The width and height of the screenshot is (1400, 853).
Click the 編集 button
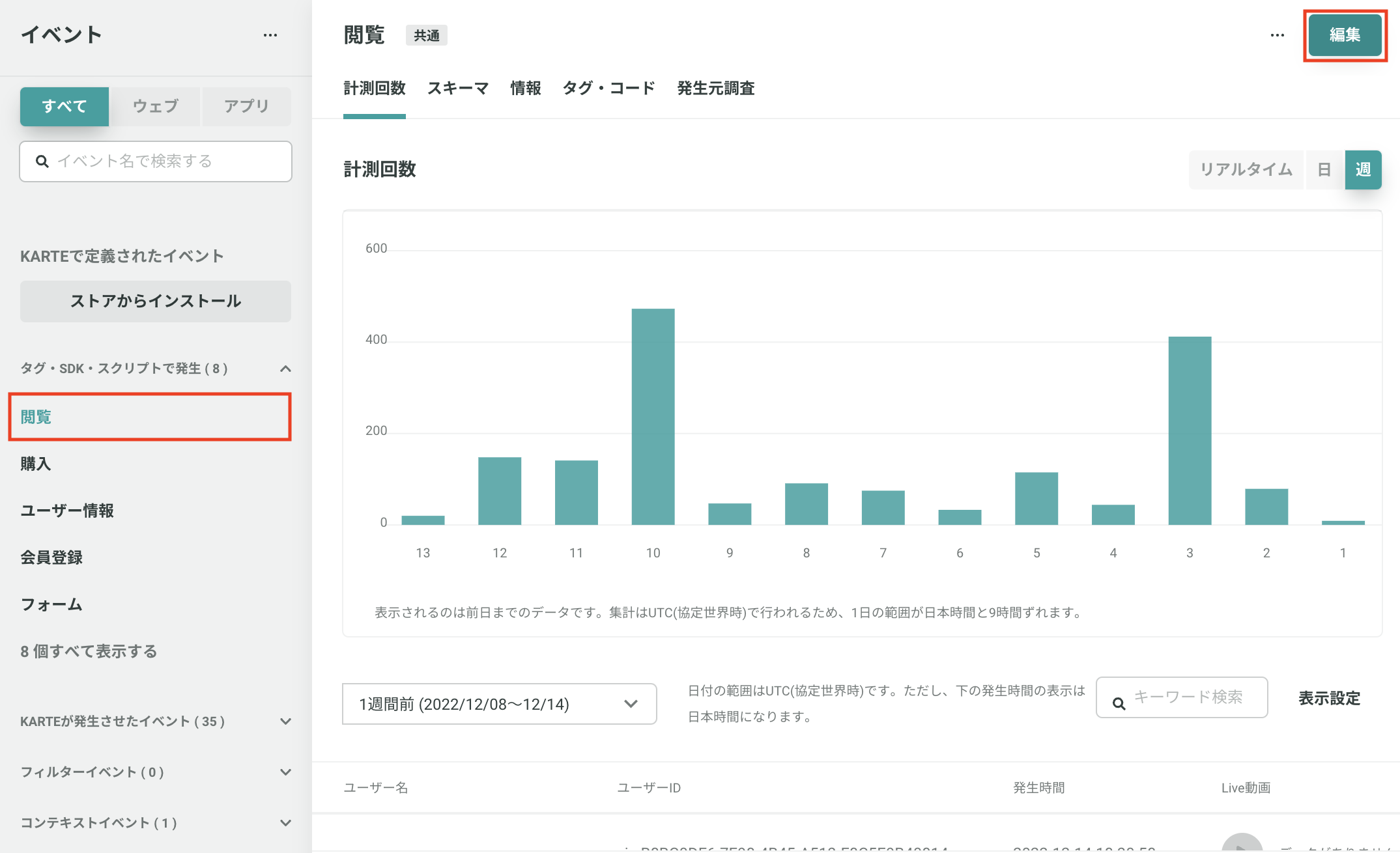(x=1345, y=35)
